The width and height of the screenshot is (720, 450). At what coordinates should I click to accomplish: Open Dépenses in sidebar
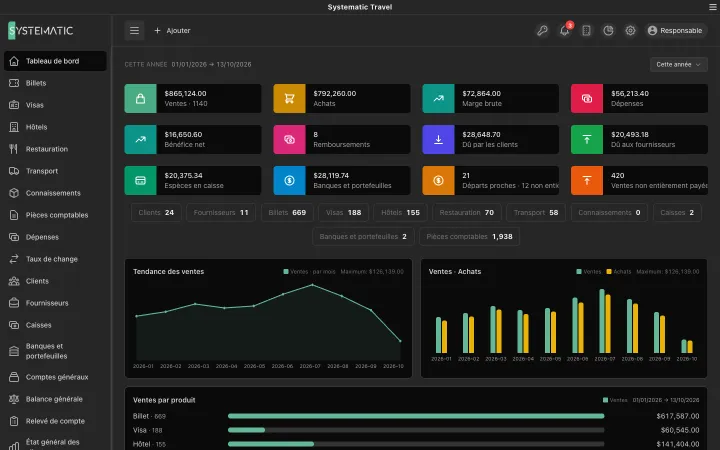click(x=55, y=237)
